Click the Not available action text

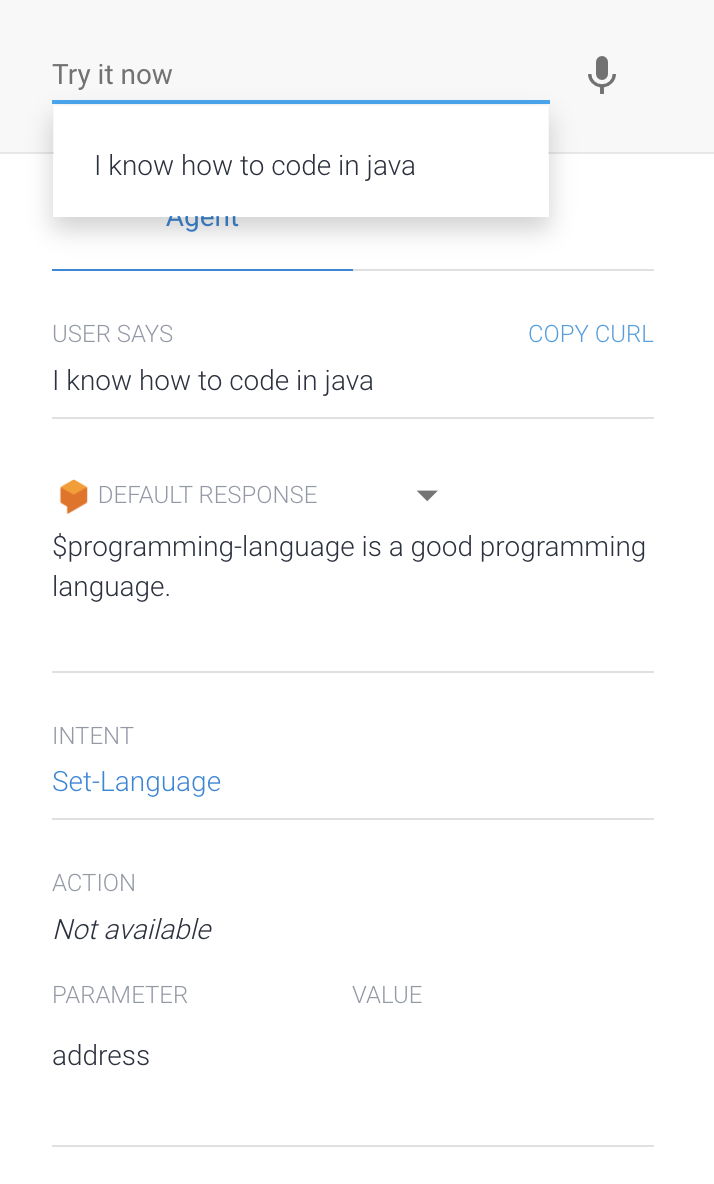point(131,929)
